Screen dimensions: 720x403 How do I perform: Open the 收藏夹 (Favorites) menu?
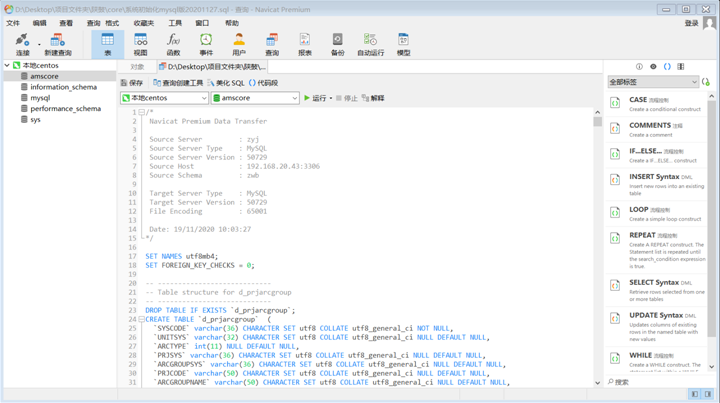tap(144, 23)
